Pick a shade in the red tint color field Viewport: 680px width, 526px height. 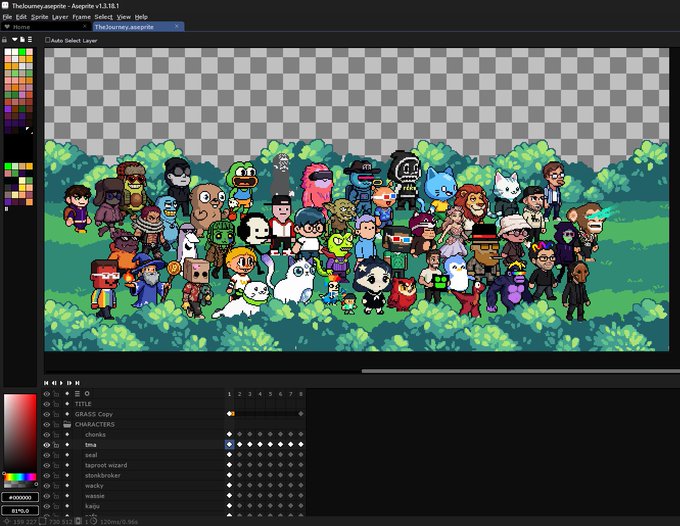(x=20, y=432)
